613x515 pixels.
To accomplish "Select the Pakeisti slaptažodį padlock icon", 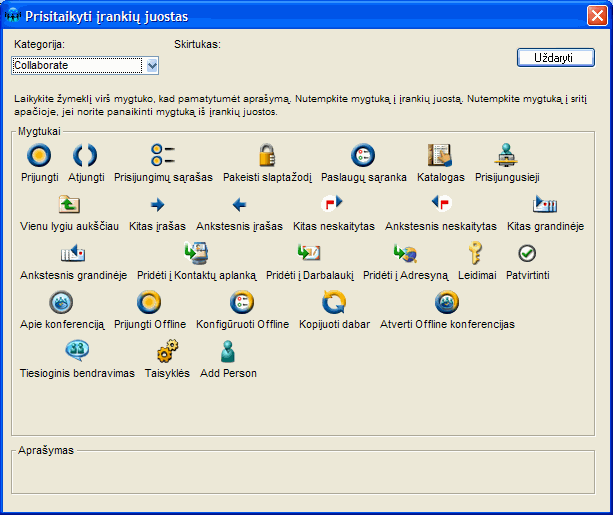I will coord(266,156).
